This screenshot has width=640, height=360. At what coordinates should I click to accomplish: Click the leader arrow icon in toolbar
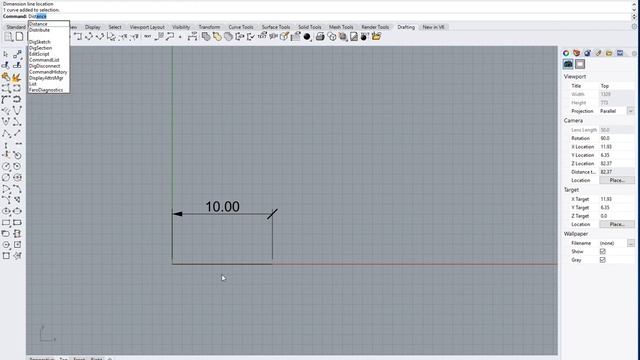pos(170,37)
